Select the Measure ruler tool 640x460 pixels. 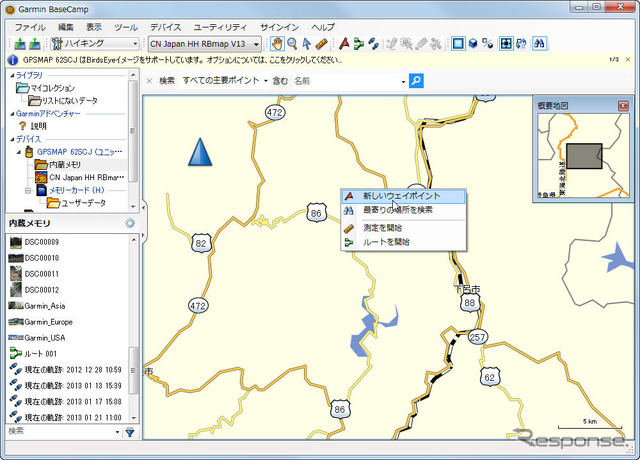coord(322,43)
